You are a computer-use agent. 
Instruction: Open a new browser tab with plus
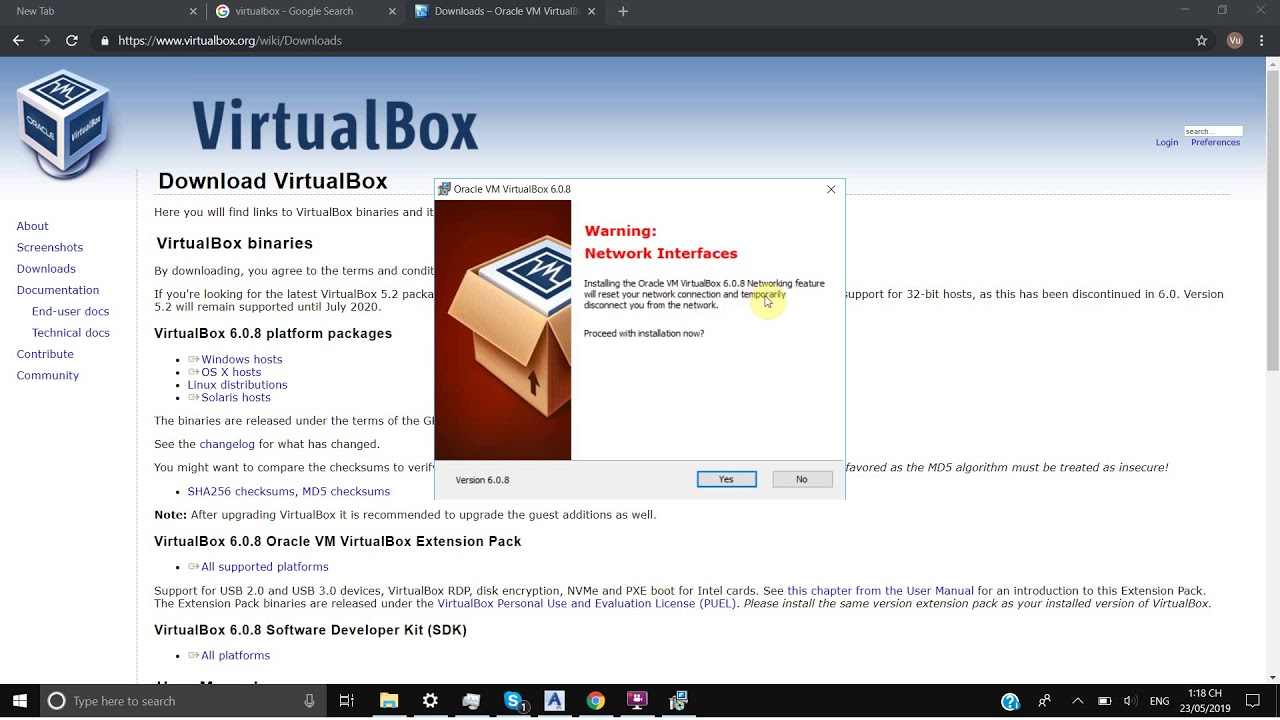pyautogui.click(x=623, y=11)
